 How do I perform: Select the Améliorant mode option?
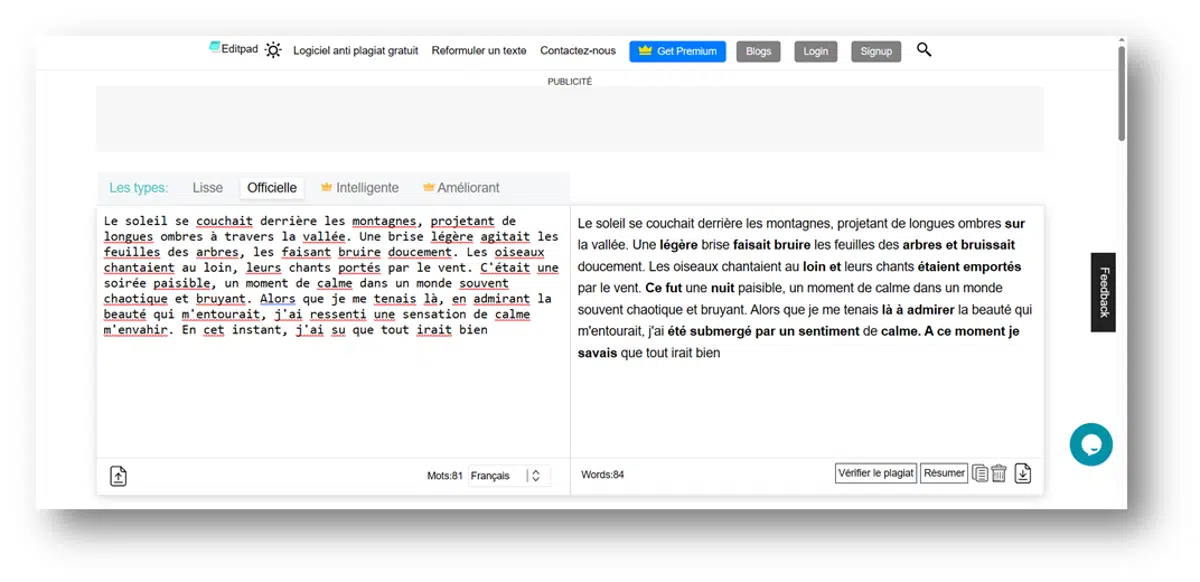click(x=466, y=187)
